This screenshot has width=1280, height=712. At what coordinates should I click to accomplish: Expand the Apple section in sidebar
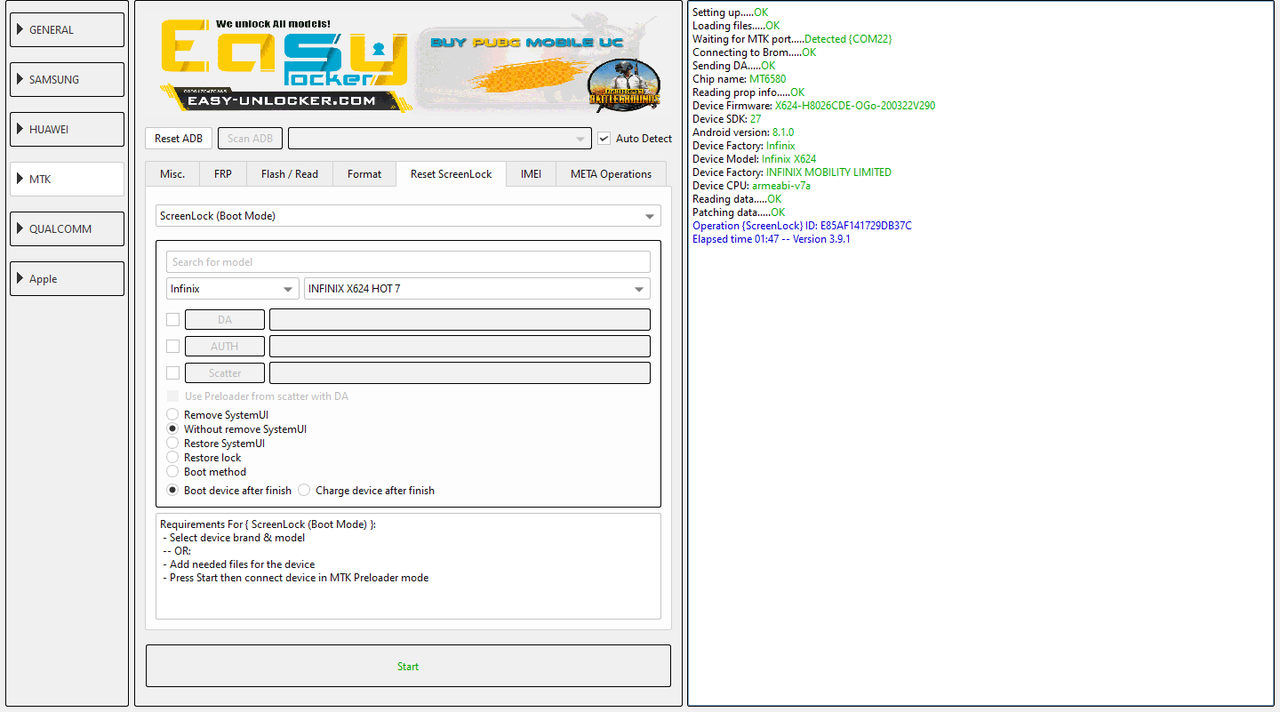pyautogui.click(x=67, y=279)
